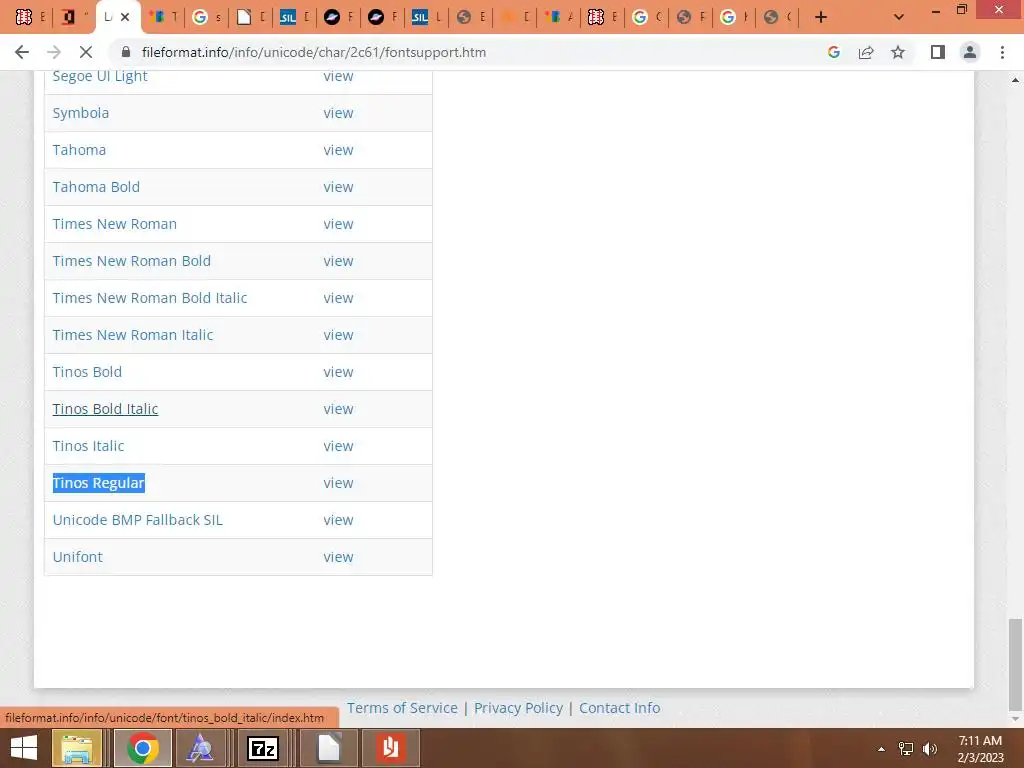Switch to the blank document icon tab
The width and height of the screenshot is (1024, 768).
pyautogui.click(x=251, y=17)
